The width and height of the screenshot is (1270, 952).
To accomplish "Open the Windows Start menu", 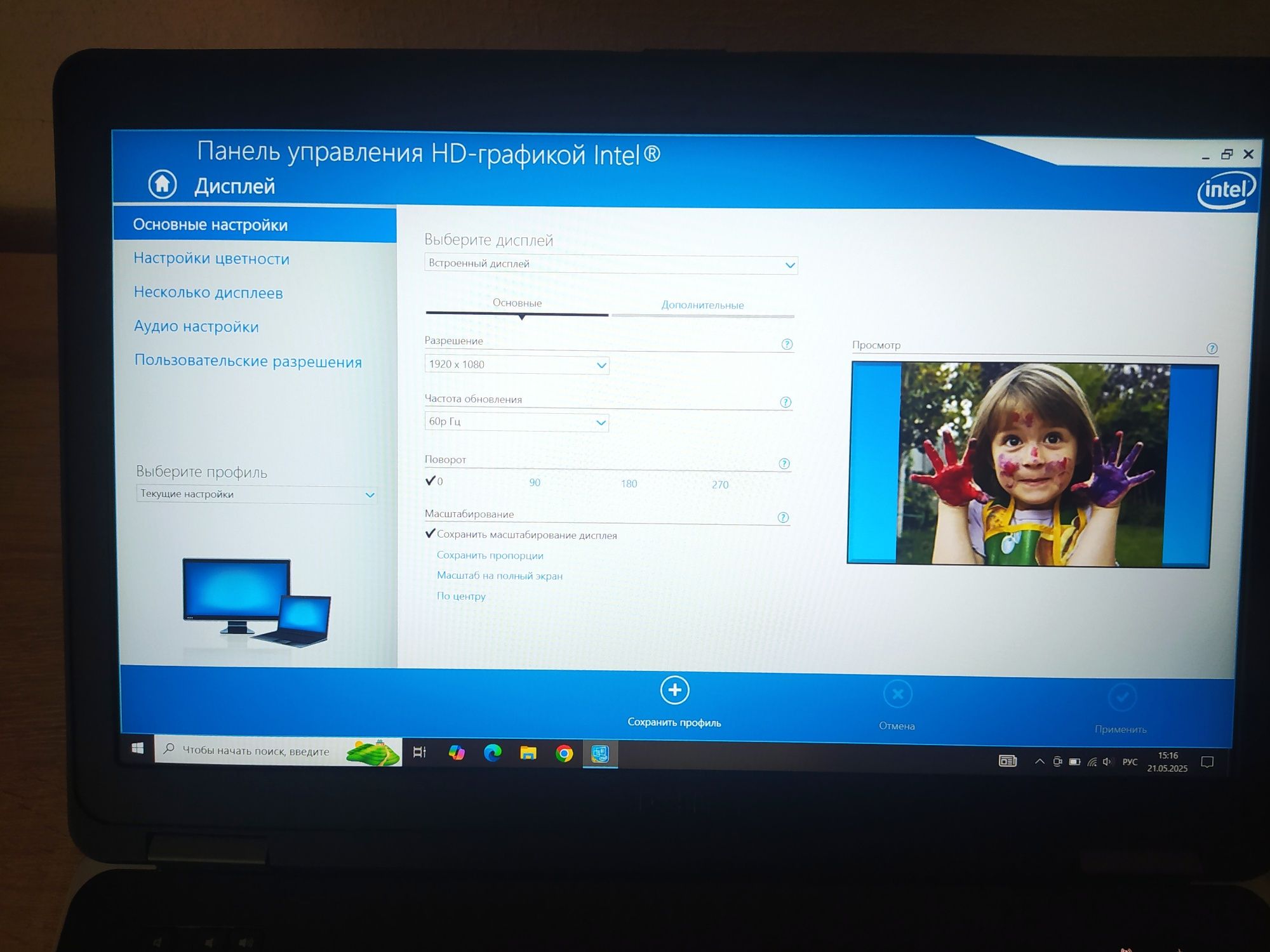I will coord(137,748).
